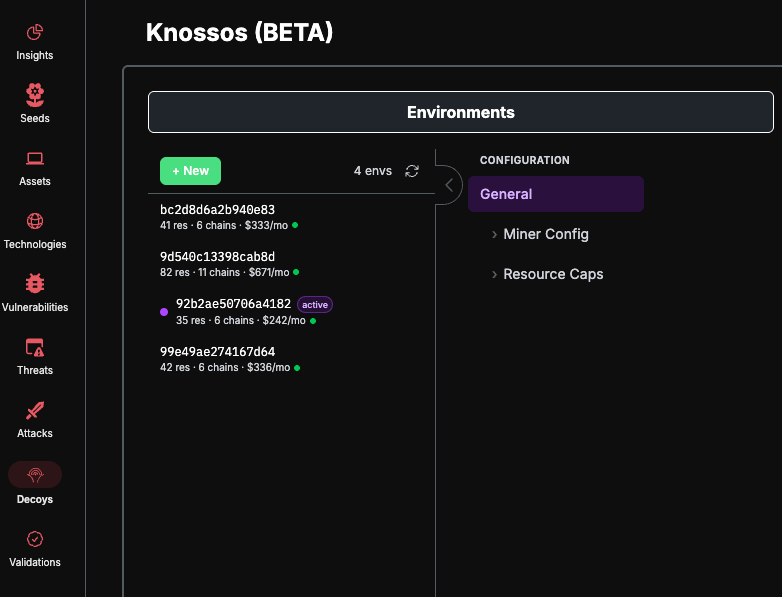Open the Validations checkmark icon

34,539
